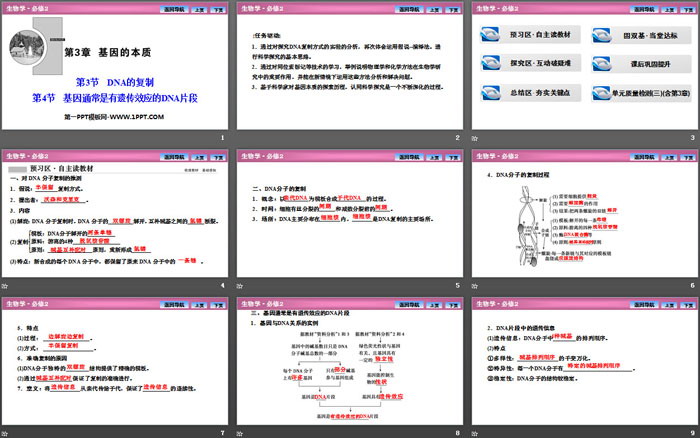
Task: Select slide 7 thumbnail listing 特点
Action: (116, 364)
